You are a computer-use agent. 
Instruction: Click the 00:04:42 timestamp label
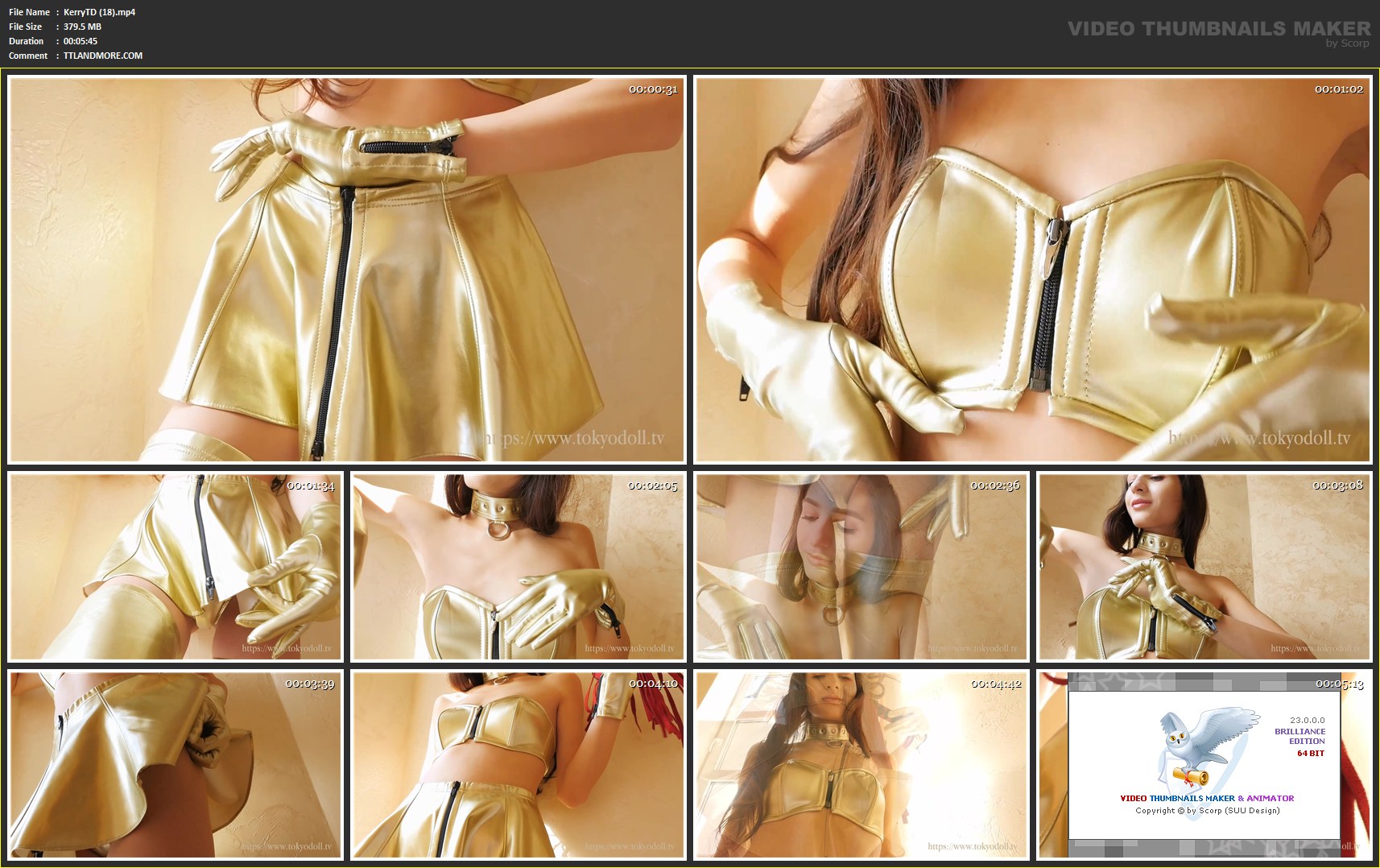[995, 684]
